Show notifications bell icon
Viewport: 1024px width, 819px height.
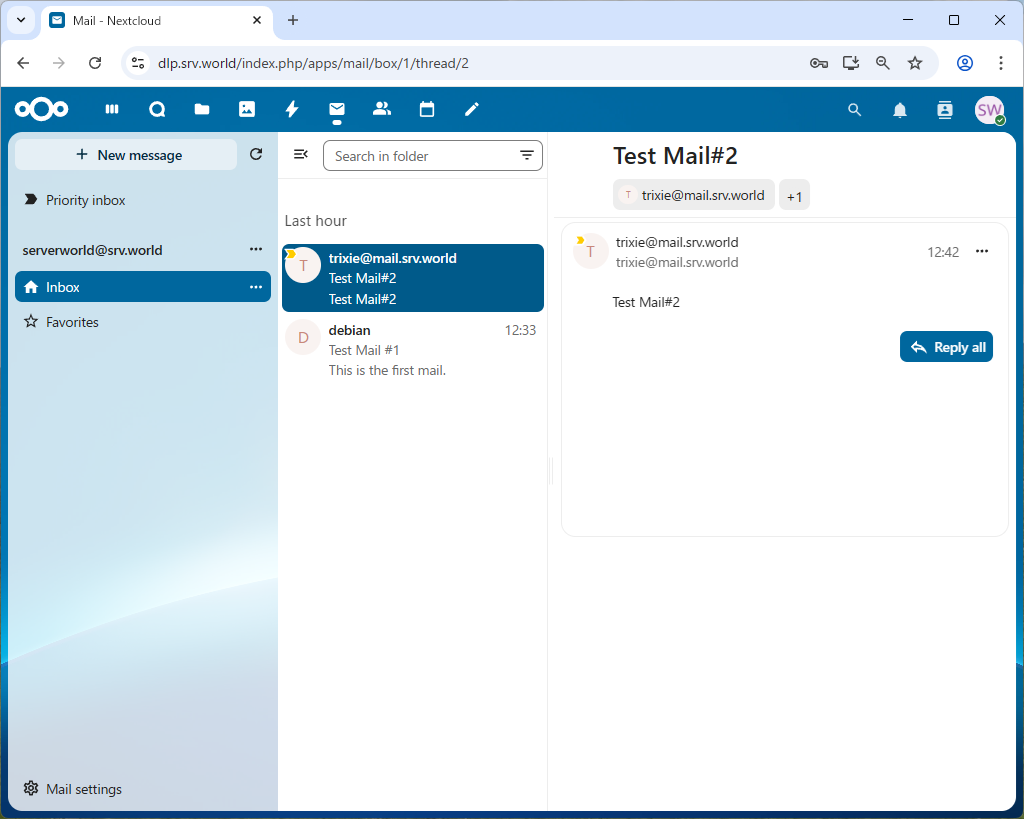pos(900,110)
